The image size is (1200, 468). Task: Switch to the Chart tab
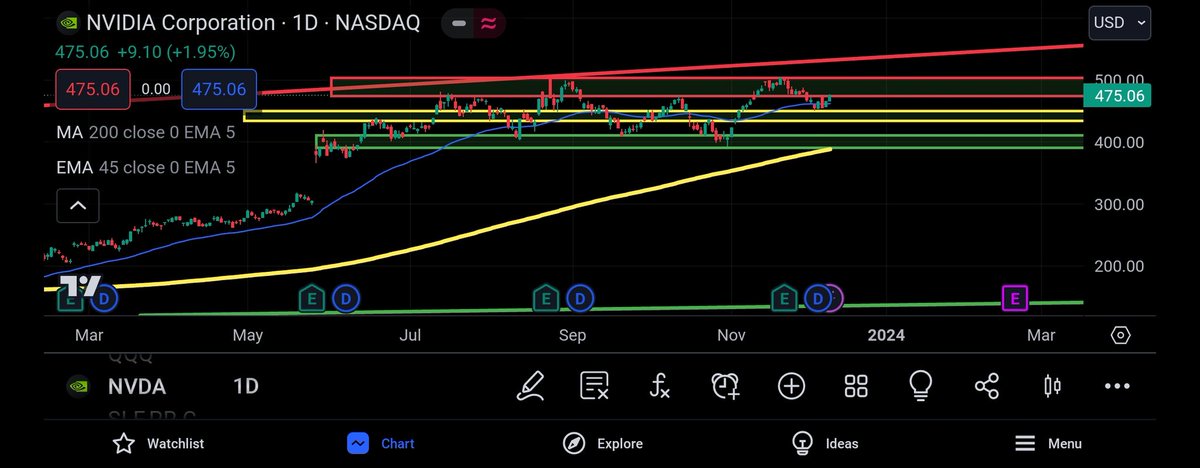point(381,443)
